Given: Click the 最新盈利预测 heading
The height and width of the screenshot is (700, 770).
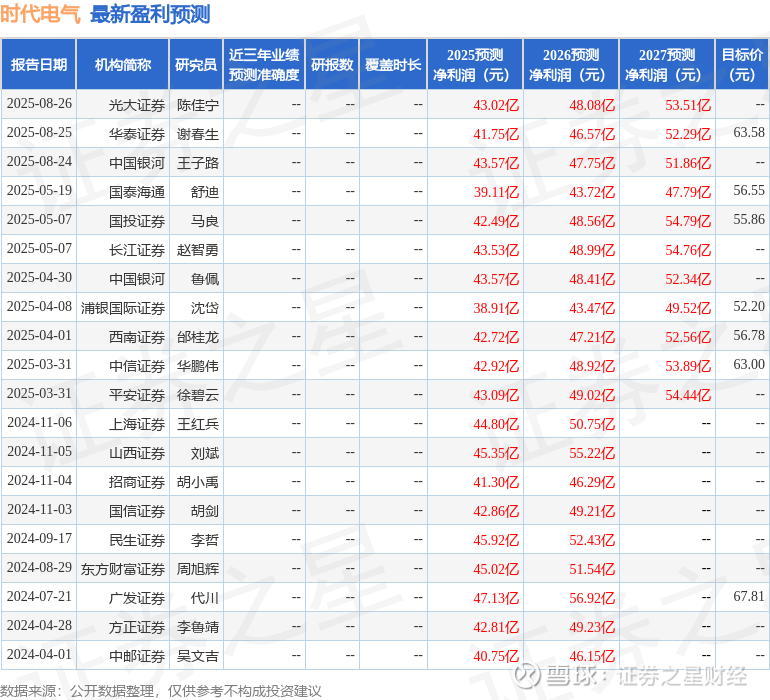Looking at the screenshot, I should pos(150,14).
